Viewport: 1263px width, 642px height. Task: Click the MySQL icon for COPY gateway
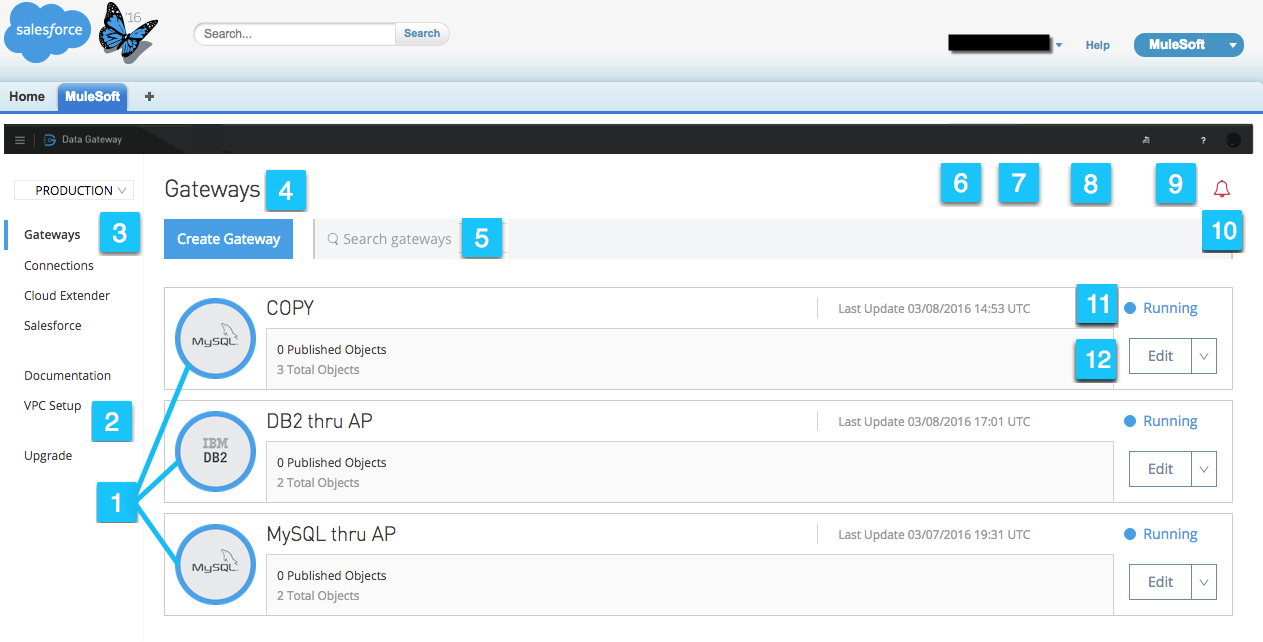click(x=215, y=340)
